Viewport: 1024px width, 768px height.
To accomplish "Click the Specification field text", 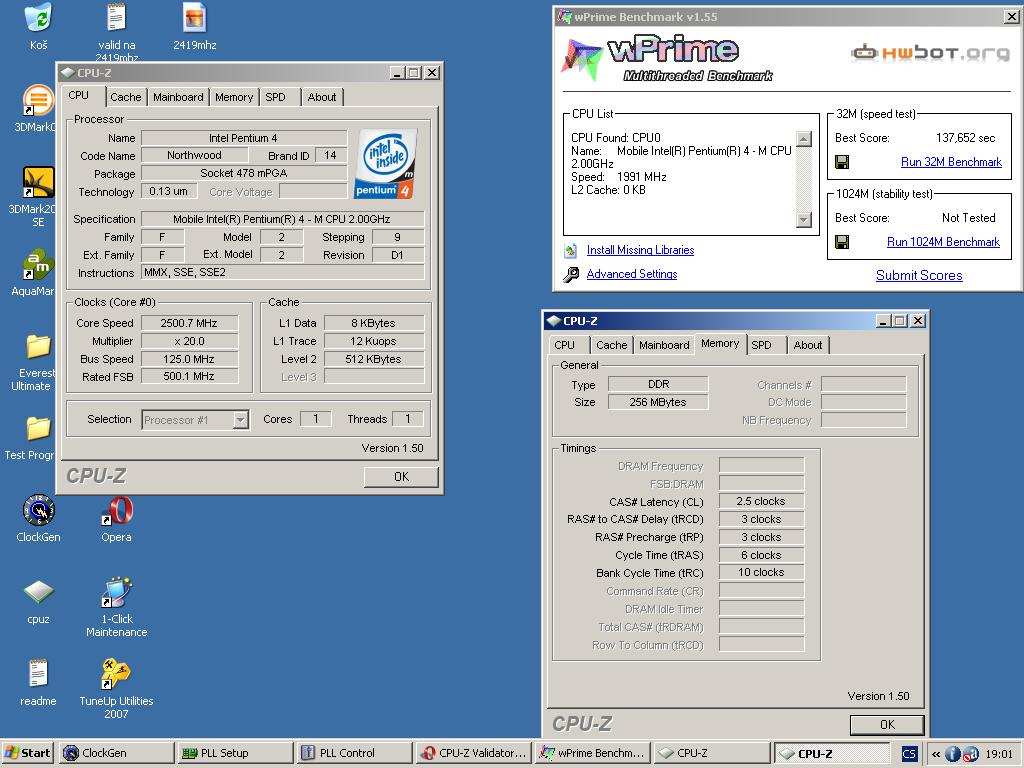I will (x=282, y=219).
